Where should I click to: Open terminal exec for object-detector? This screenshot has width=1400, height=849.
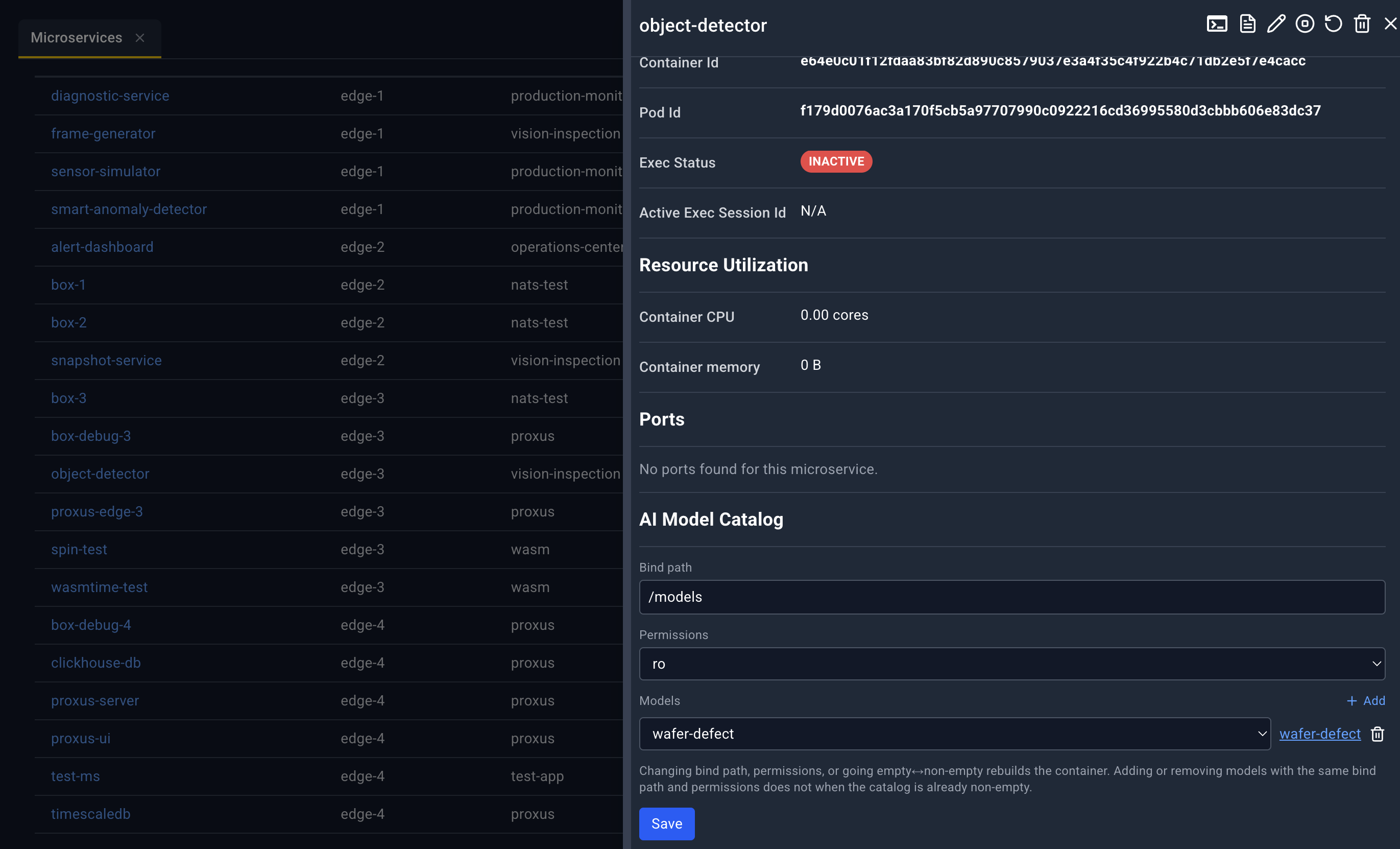tap(1217, 24)
